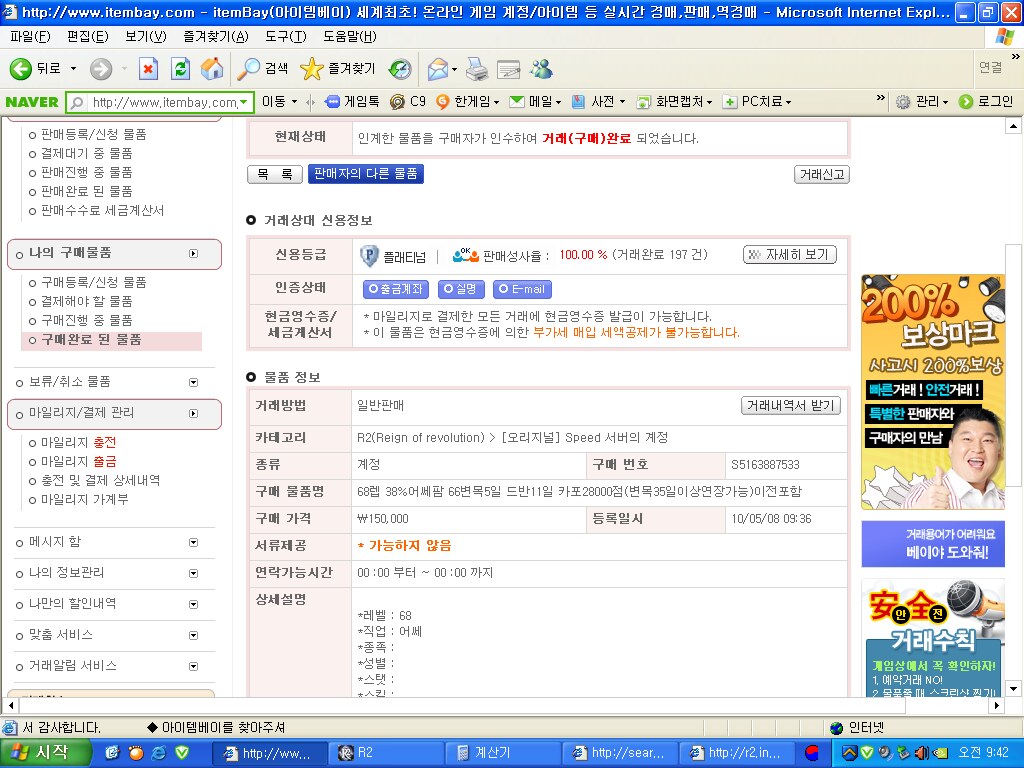This screenshot has width=1024, height=768.
Task: Click the browser Stop button
Action: (x=148, y=68)
